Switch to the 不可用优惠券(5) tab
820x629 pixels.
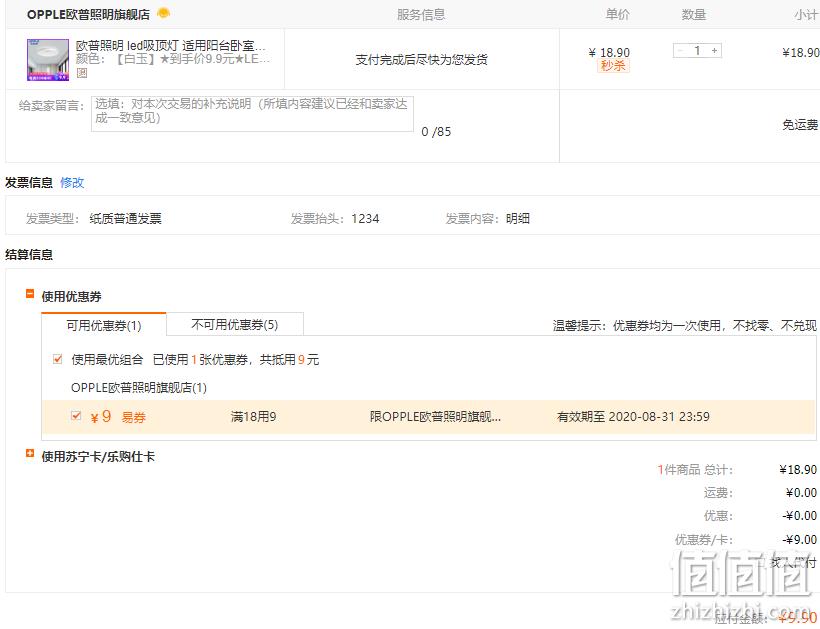click(235, 325)
